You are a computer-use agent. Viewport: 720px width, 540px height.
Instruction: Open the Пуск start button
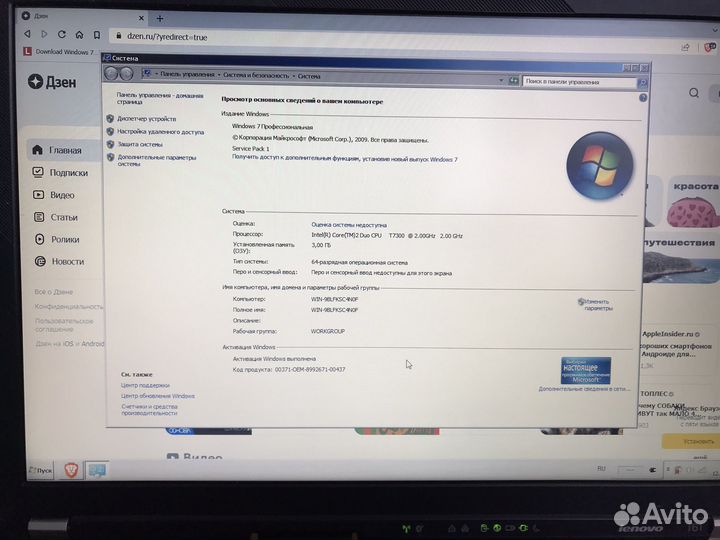pos(40,471)
